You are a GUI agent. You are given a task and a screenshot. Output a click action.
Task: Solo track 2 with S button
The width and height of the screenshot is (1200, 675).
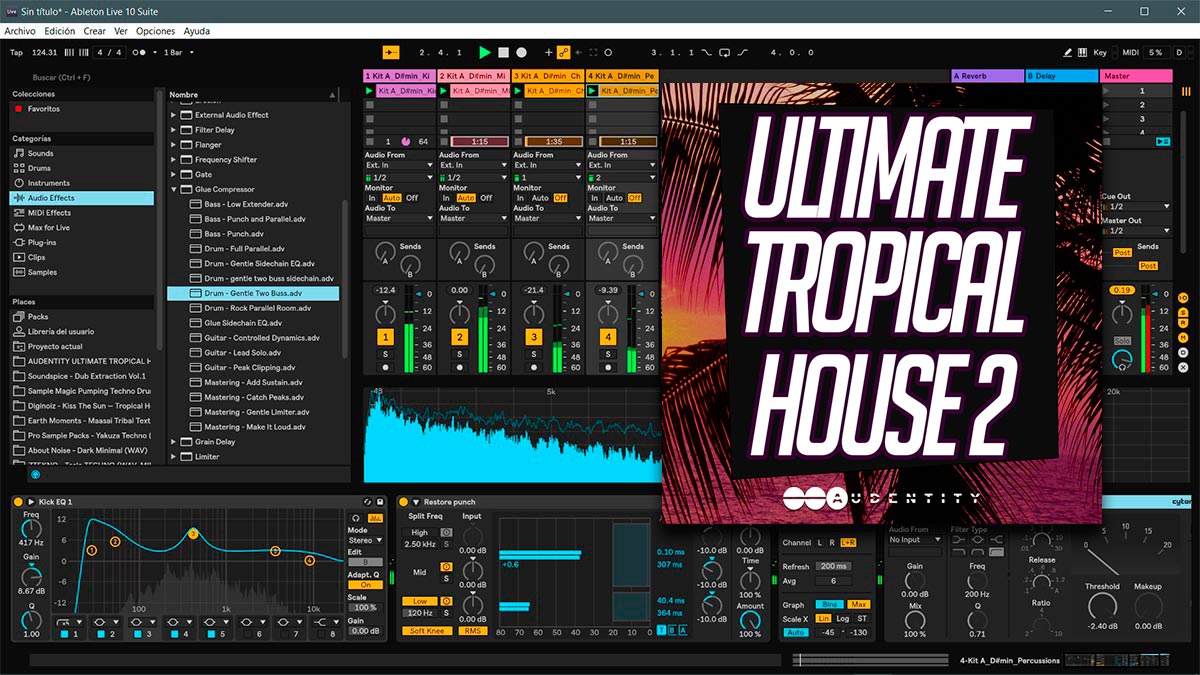coord(460,354)
